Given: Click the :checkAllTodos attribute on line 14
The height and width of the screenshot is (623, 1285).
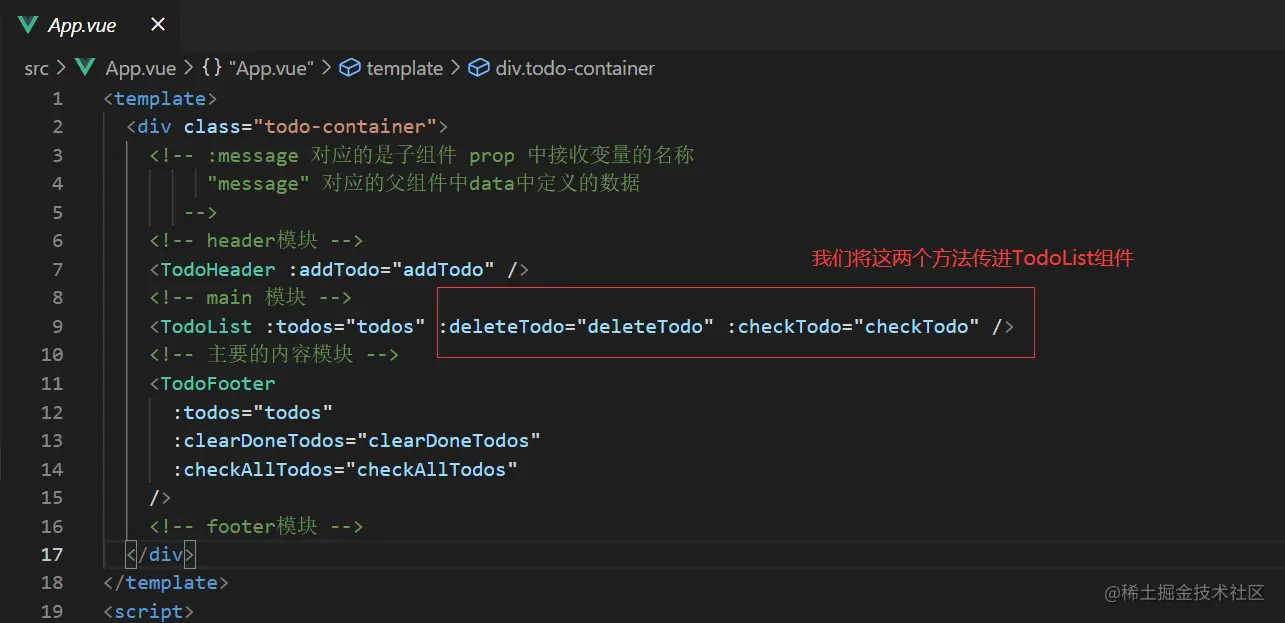Looking at the screenshot, I should 345,469.
